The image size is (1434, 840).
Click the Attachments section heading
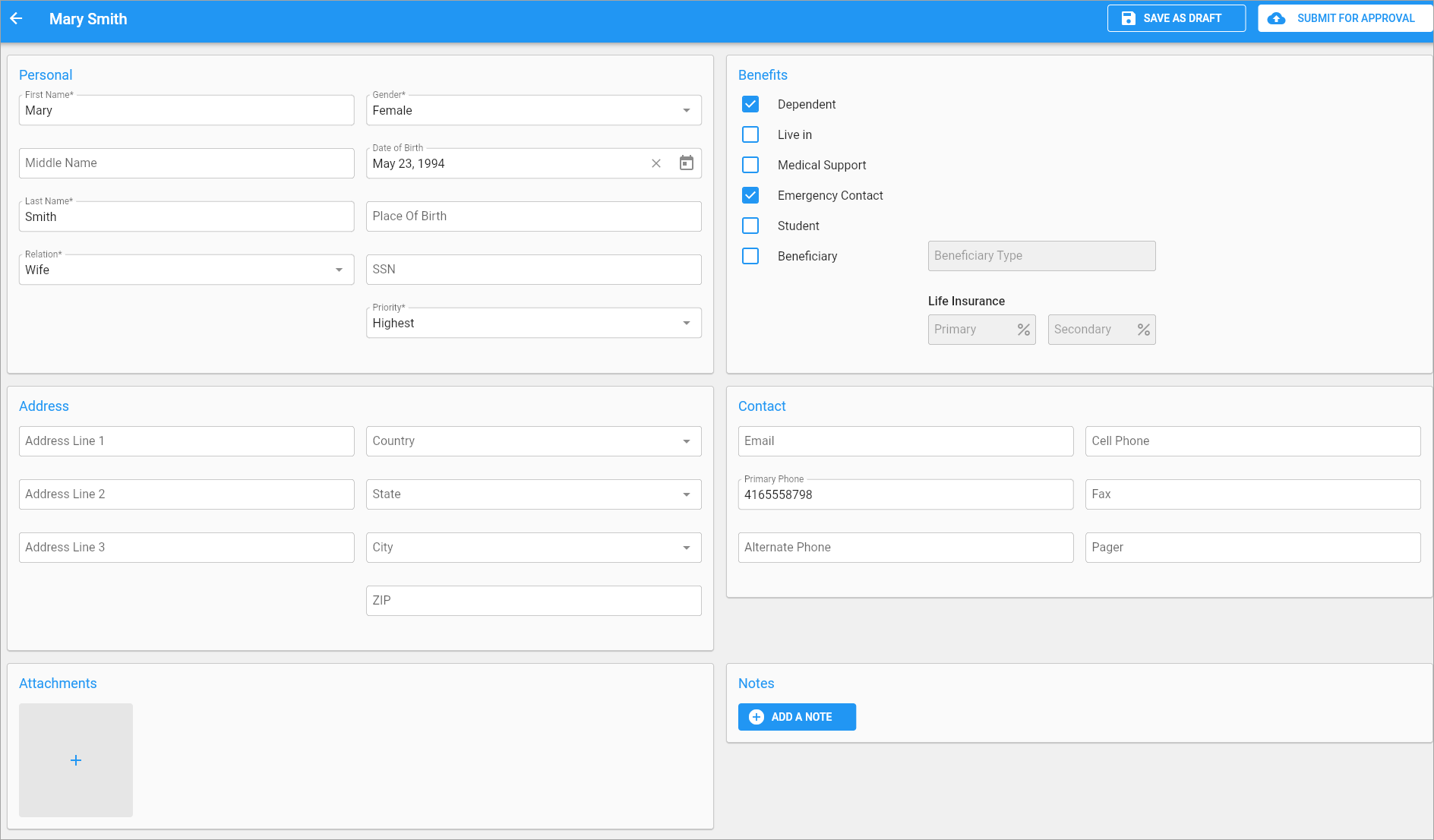tap(58, 684)
